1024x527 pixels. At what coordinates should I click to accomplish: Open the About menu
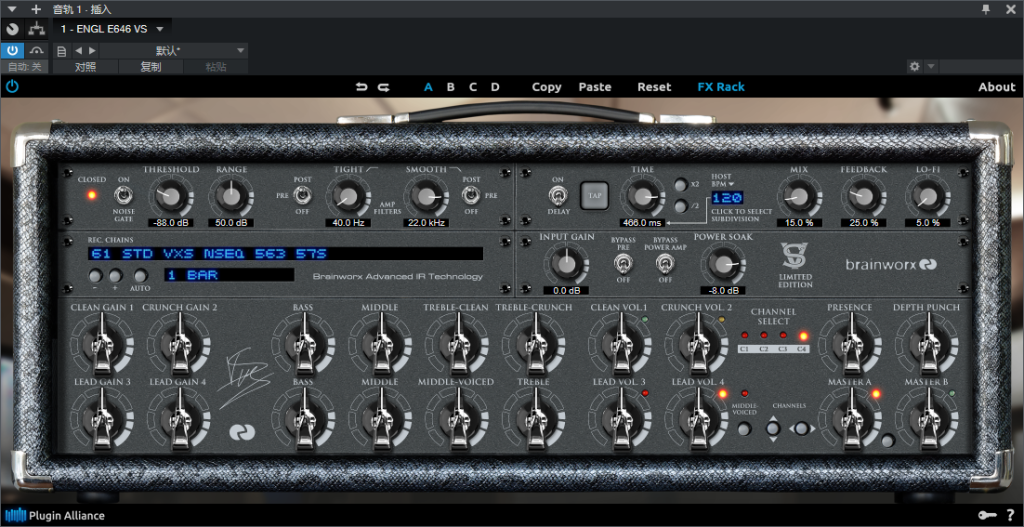[997, 87]
